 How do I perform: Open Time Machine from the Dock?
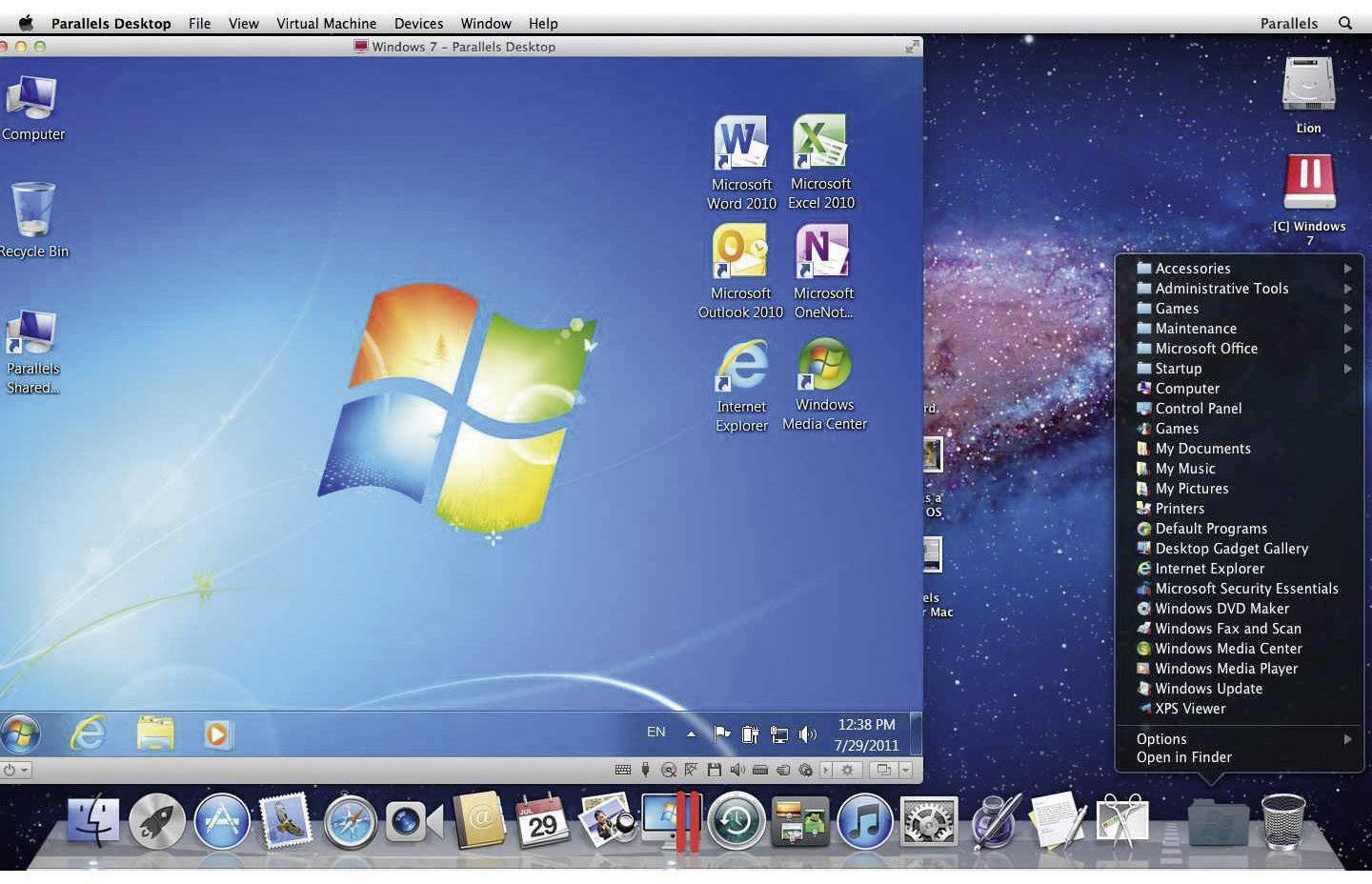click(x=736, y=821)
